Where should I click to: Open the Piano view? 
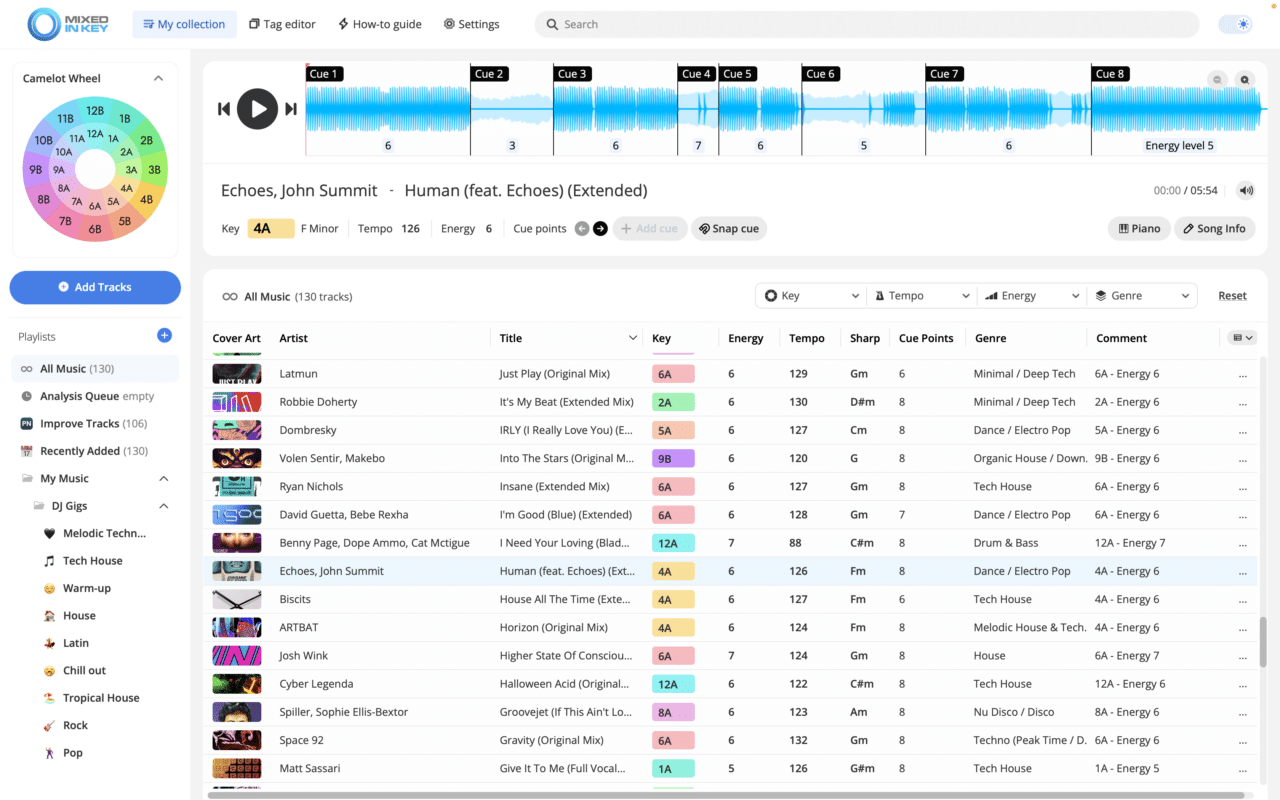click(1139, 228)
